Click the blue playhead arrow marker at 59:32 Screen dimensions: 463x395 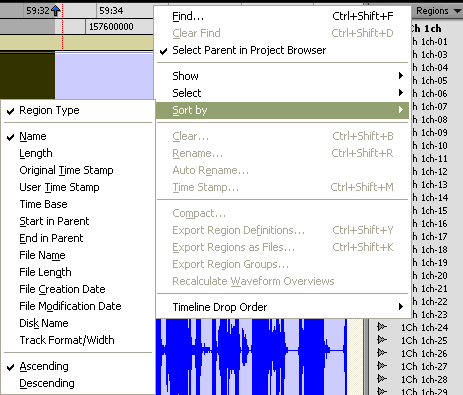(x=56, y=11)
